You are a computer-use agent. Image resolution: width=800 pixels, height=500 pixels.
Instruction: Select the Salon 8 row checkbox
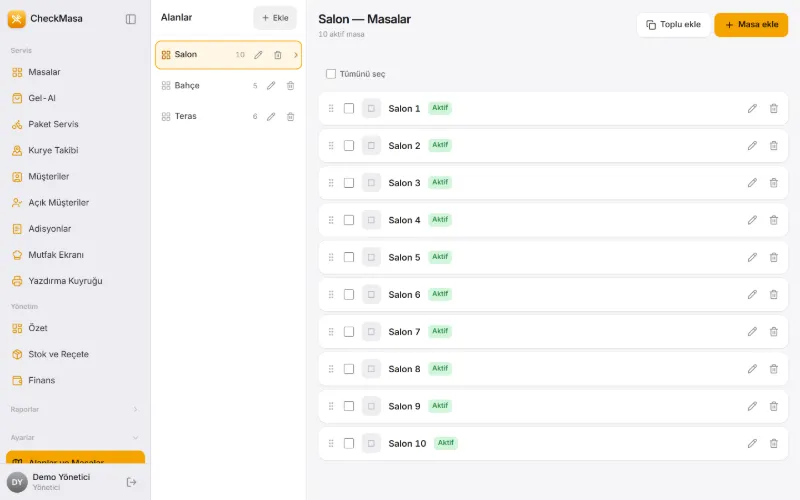click(x=349, y=369)
